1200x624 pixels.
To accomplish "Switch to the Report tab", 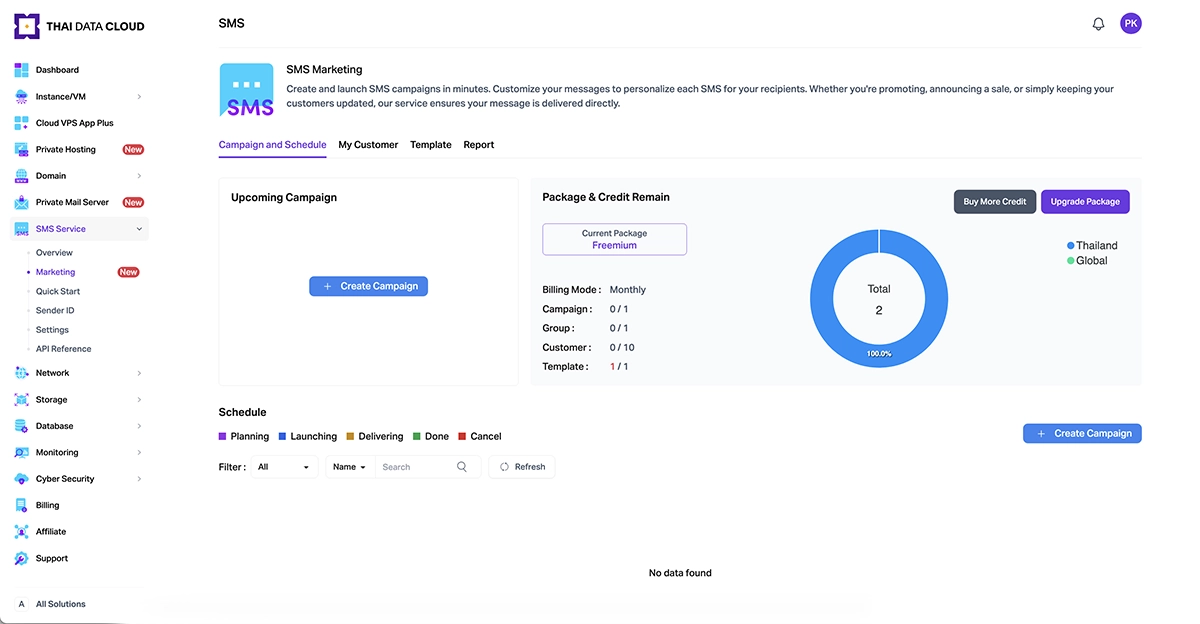I will (x=479, y=145).
